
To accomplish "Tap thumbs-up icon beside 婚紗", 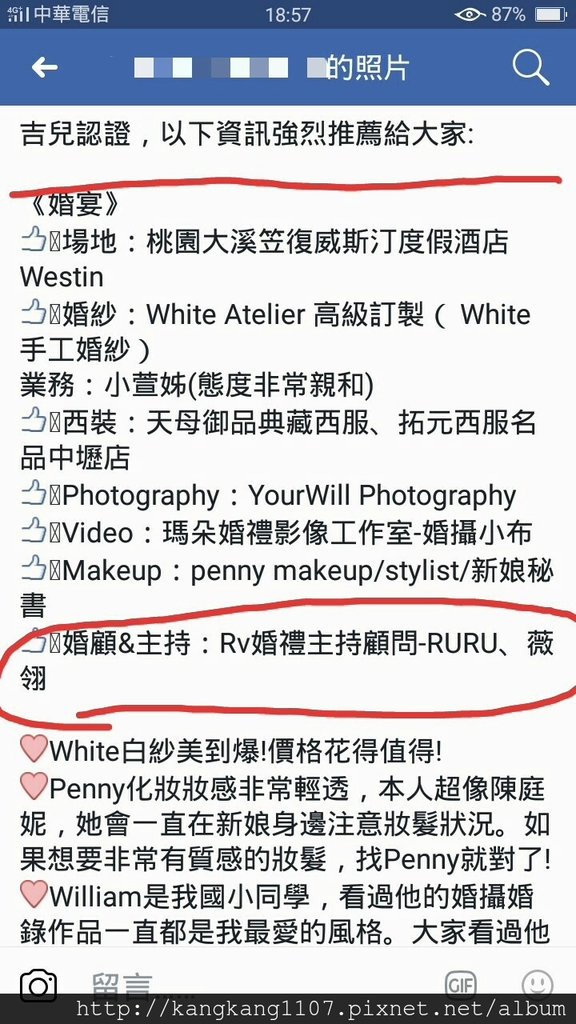I will tap(33, 314).
